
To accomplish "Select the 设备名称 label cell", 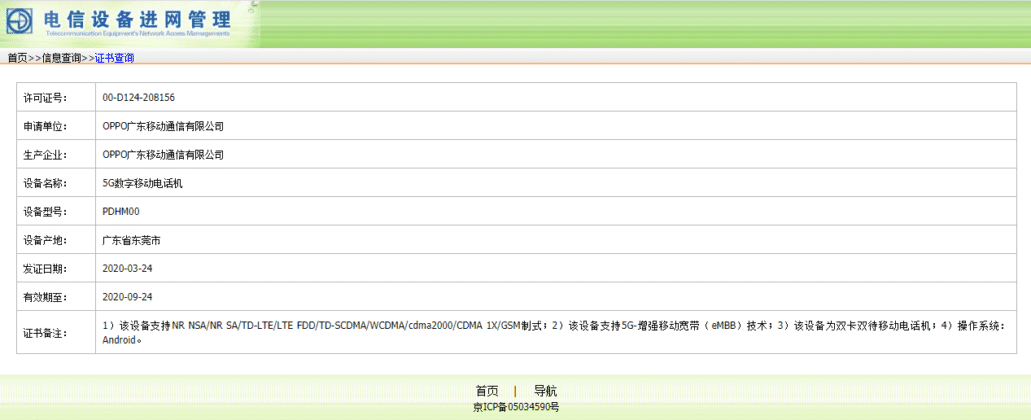I will click(x=56, y=183).
